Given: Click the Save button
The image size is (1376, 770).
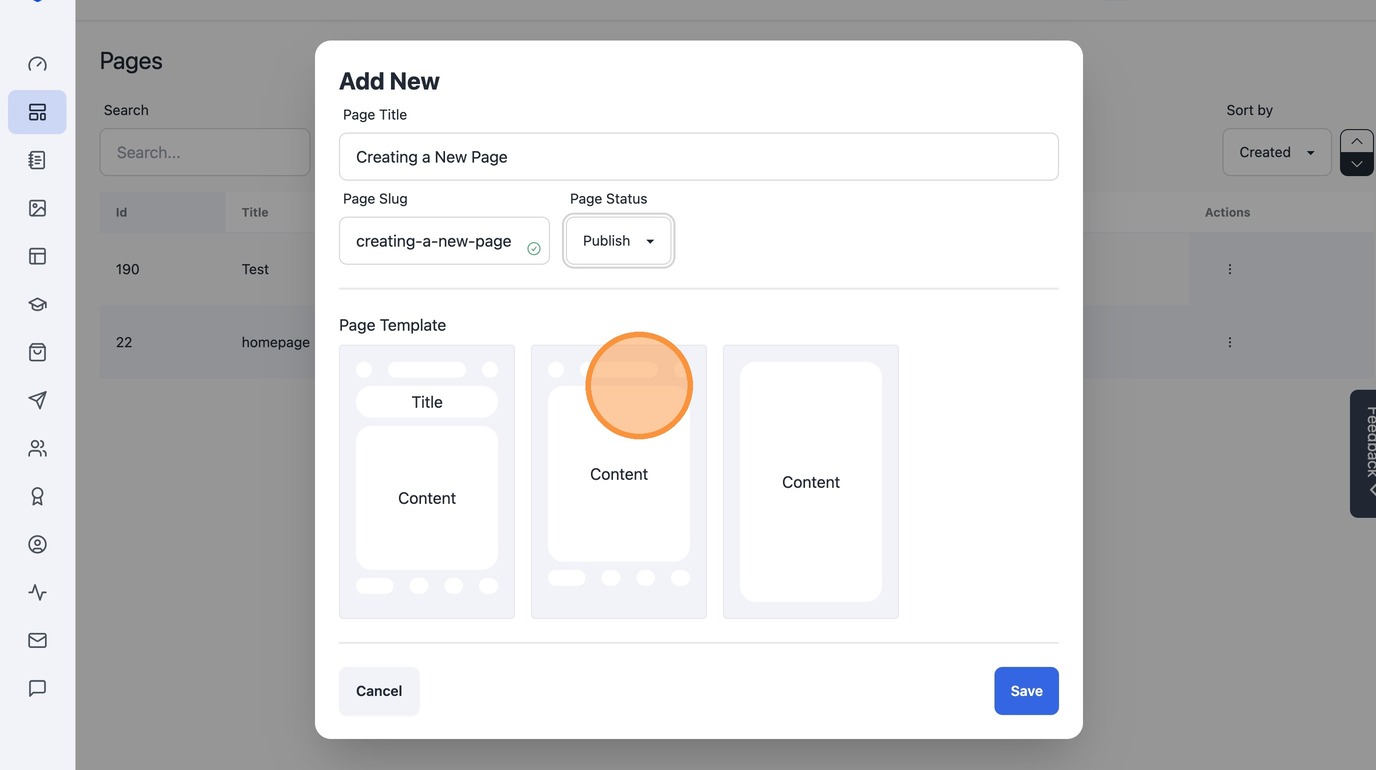Looking at the screenshot, I should coord(1026,691).
